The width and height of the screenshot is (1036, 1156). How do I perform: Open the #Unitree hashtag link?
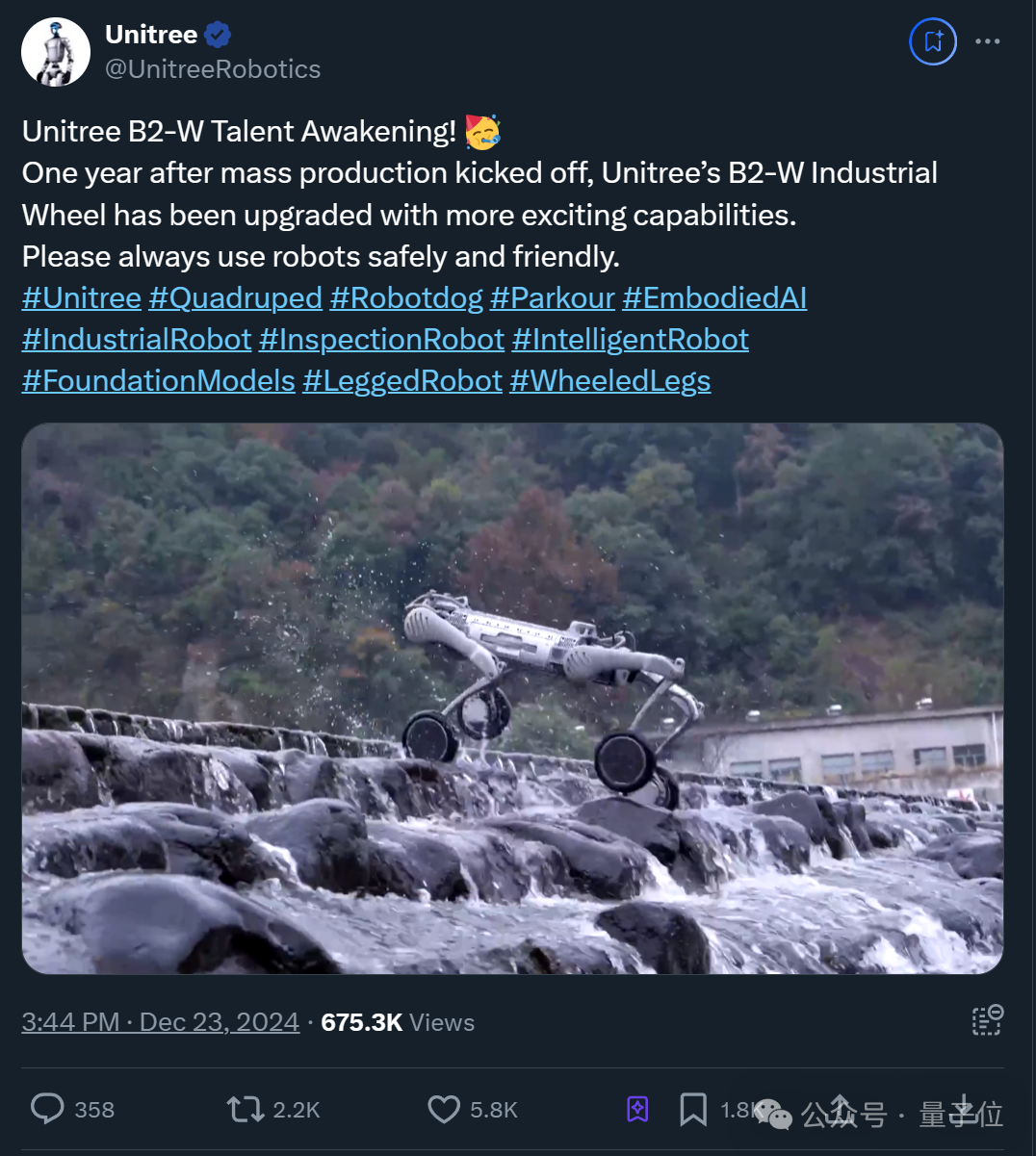tap(82, 297)
